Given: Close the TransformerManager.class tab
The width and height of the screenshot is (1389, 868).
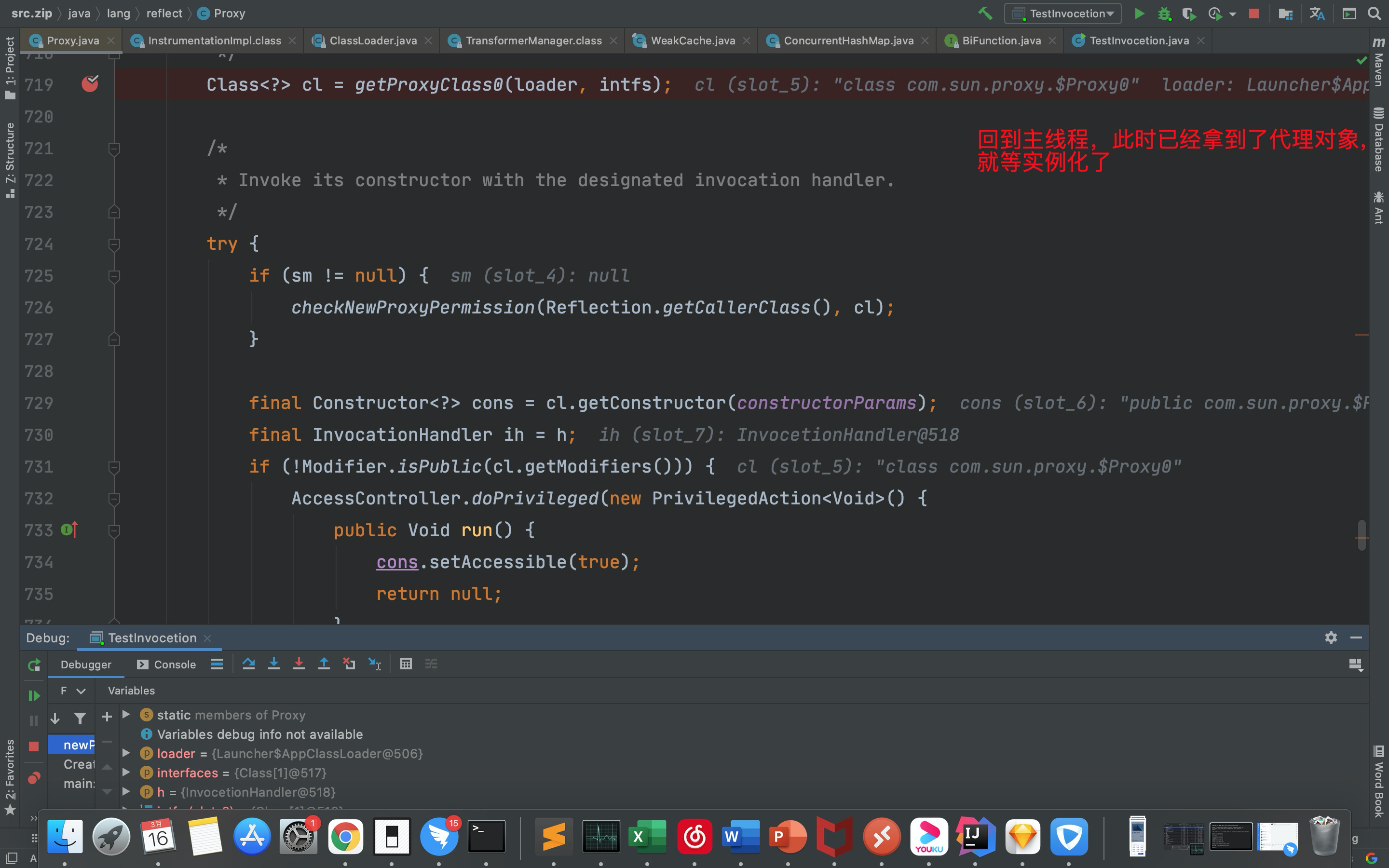Looking at the screenshot, I should click(x=613, y=40).
